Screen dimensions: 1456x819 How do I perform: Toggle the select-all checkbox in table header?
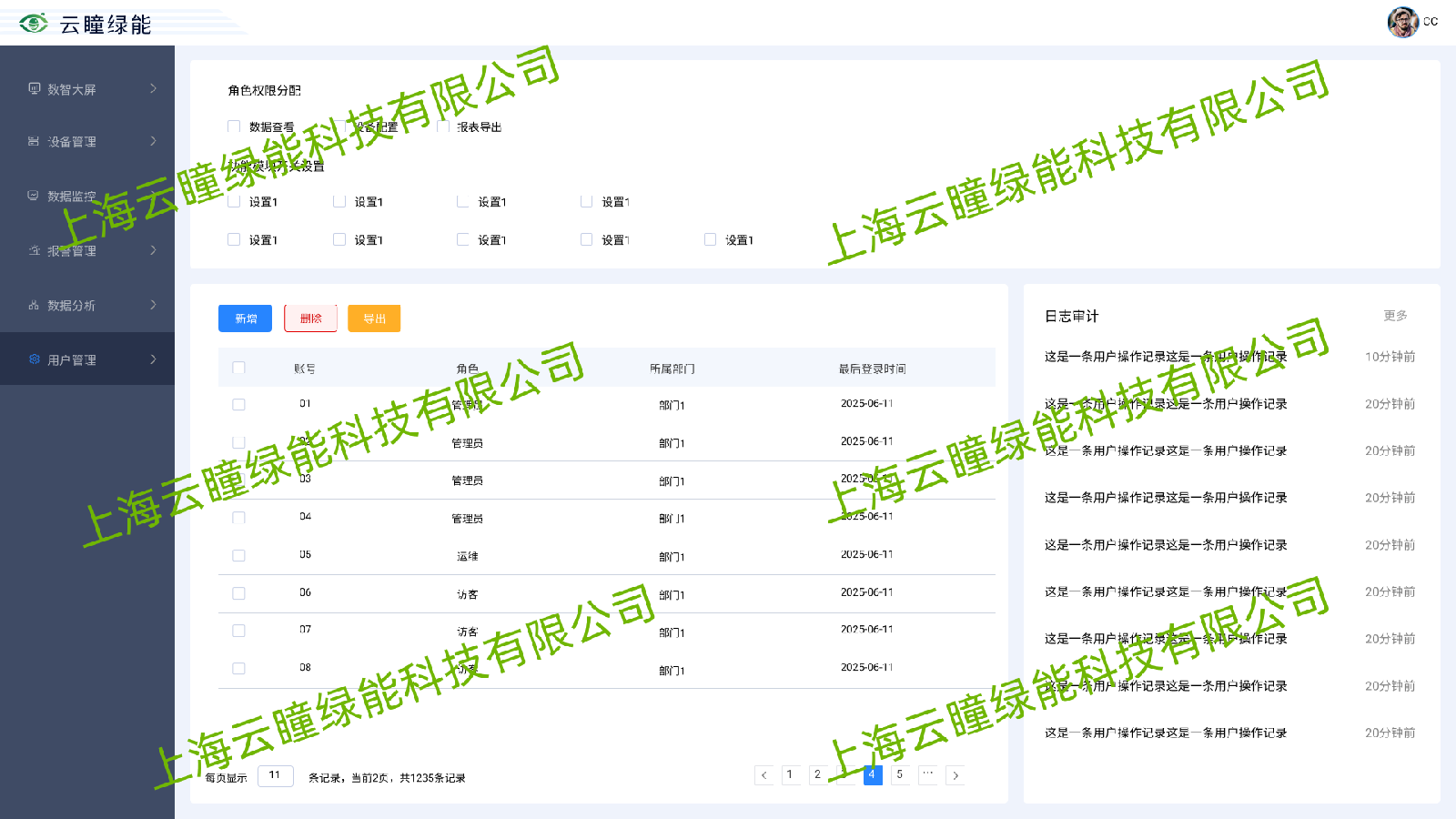(238, 368)
